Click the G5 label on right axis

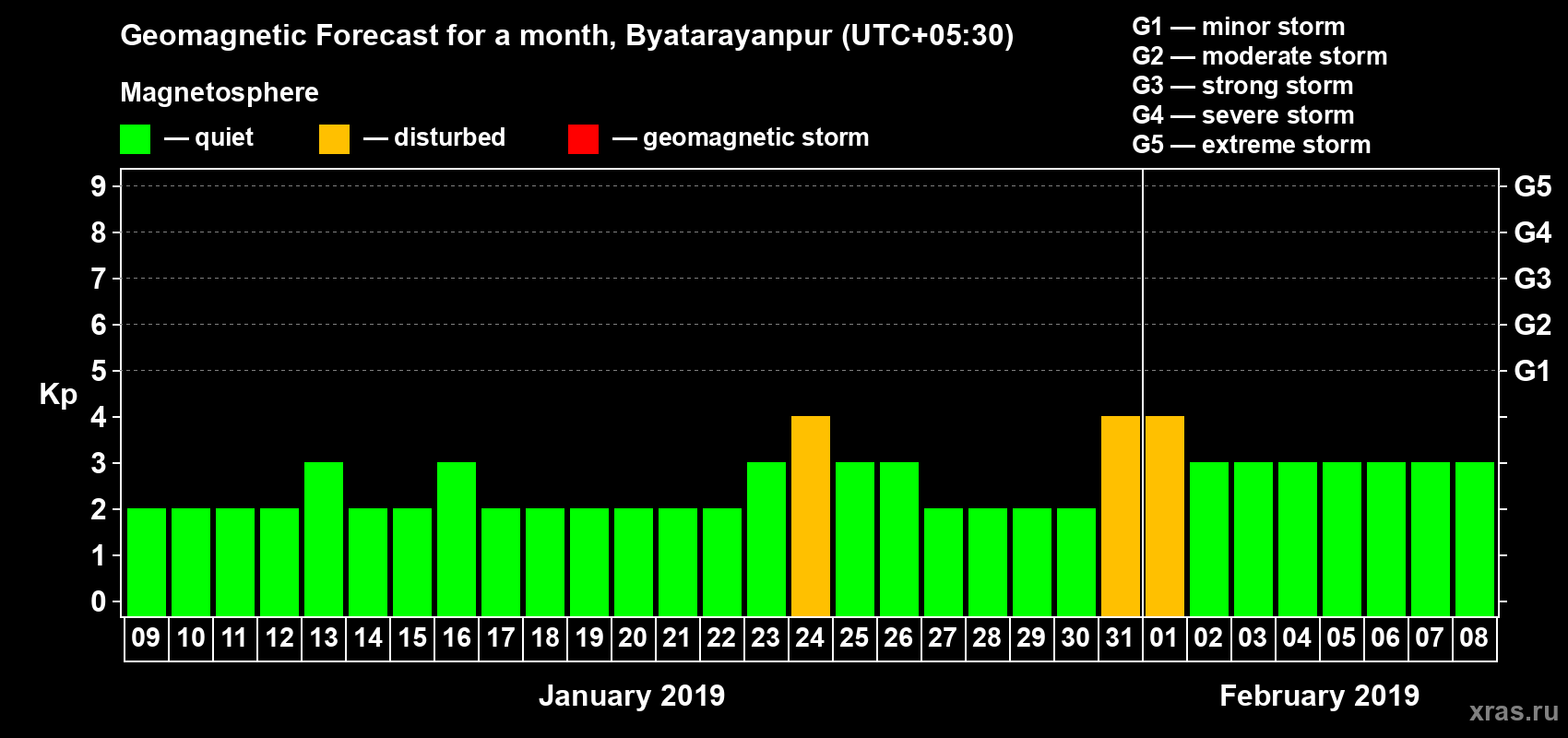coord(1533,186)
